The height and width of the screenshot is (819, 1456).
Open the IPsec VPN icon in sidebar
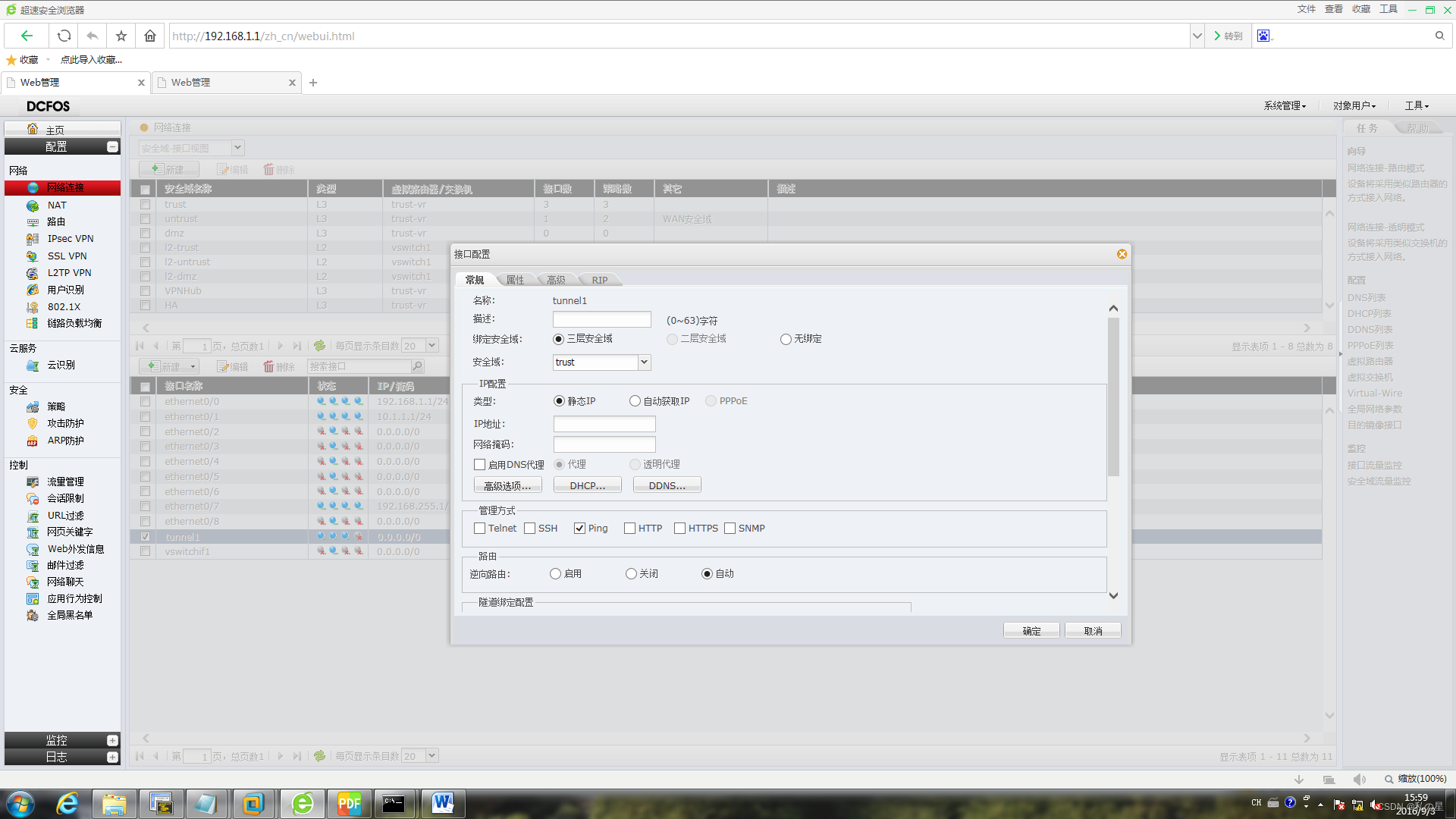(33, 239)
